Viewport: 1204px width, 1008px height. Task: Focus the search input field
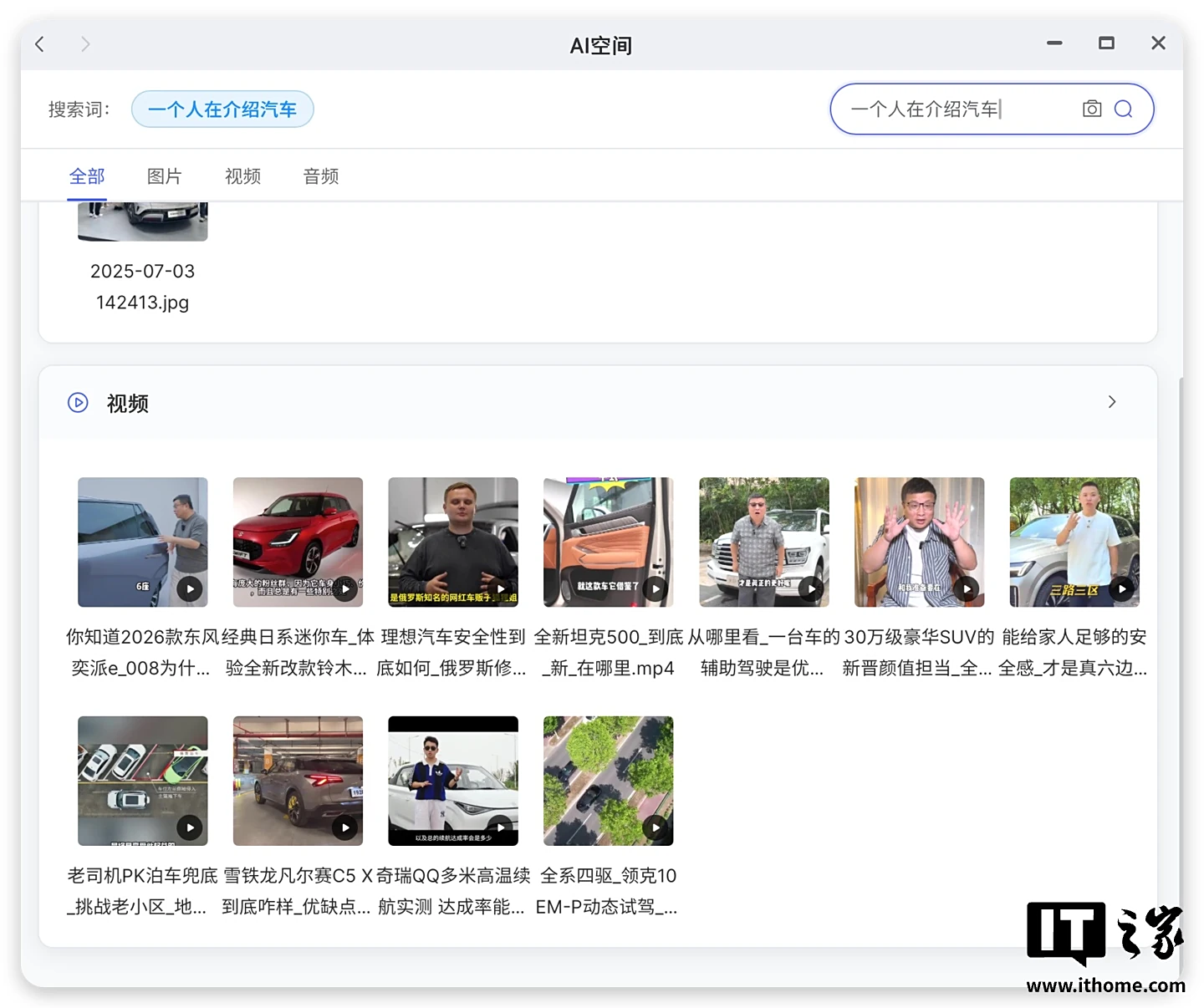(x=953, y=109)
